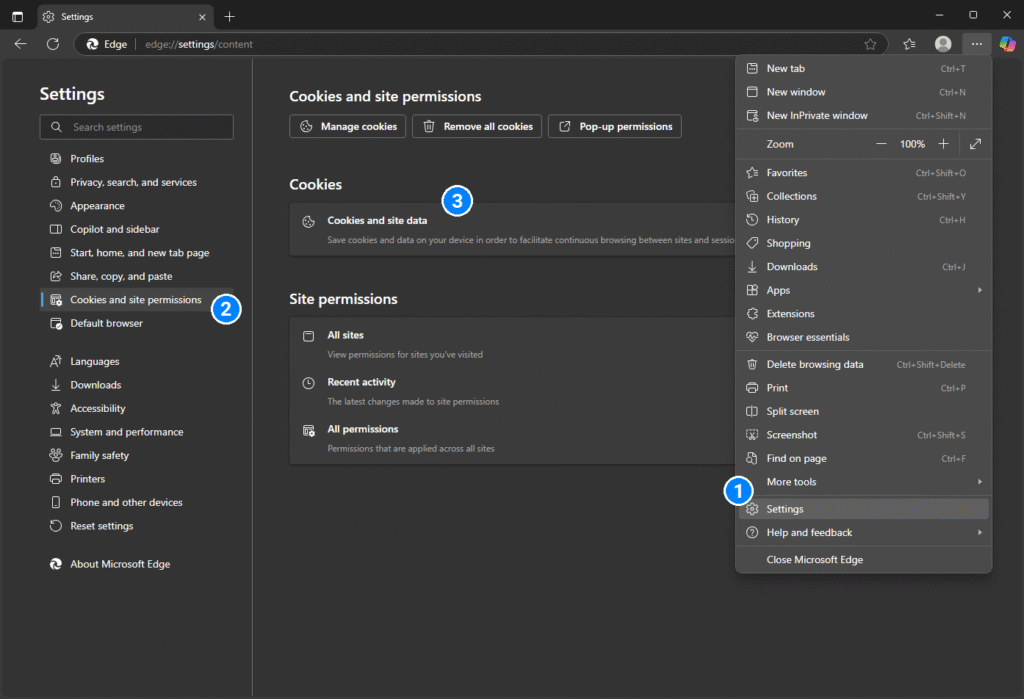
Task: Open the Favorites icon in the toolbar
Action: [x=909, y=44]
